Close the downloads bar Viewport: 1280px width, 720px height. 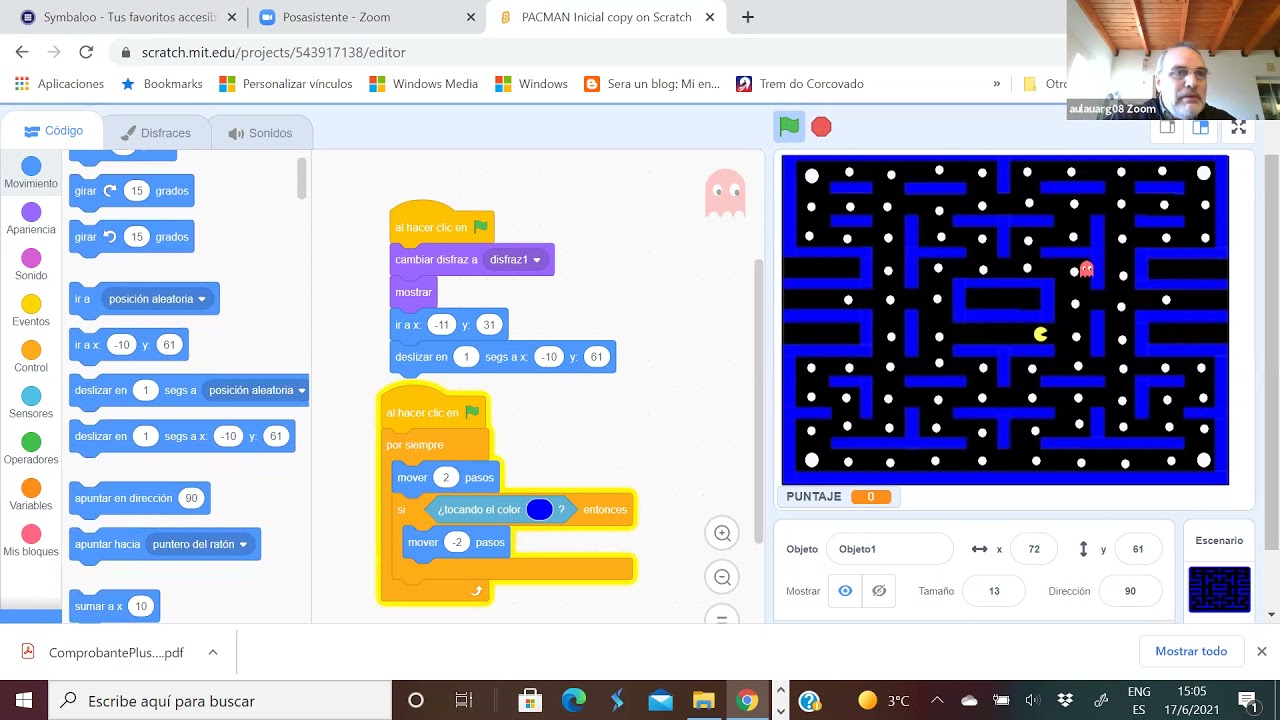1262,651
